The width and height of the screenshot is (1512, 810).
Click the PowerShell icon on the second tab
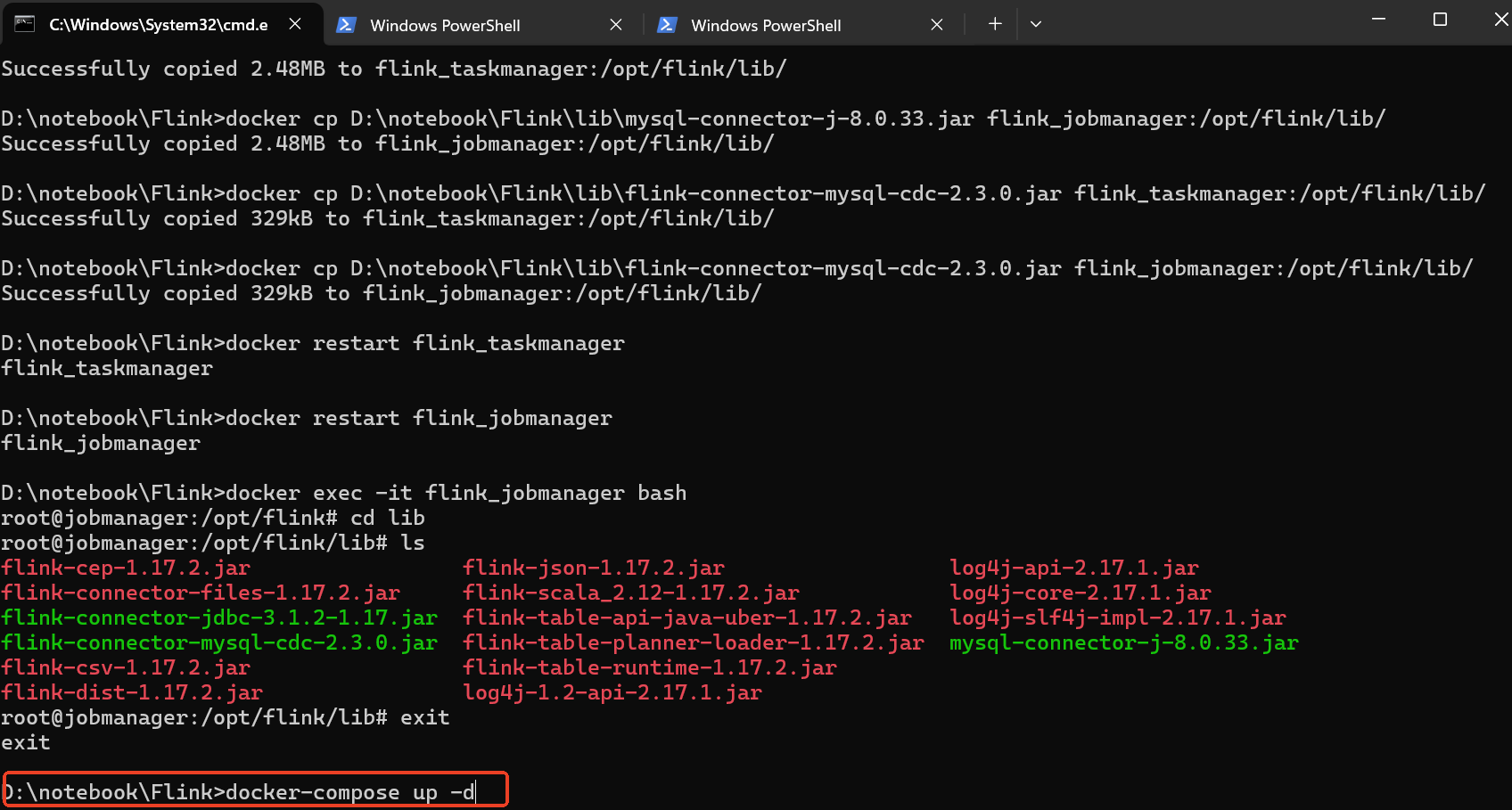click(x=346, y=24)
